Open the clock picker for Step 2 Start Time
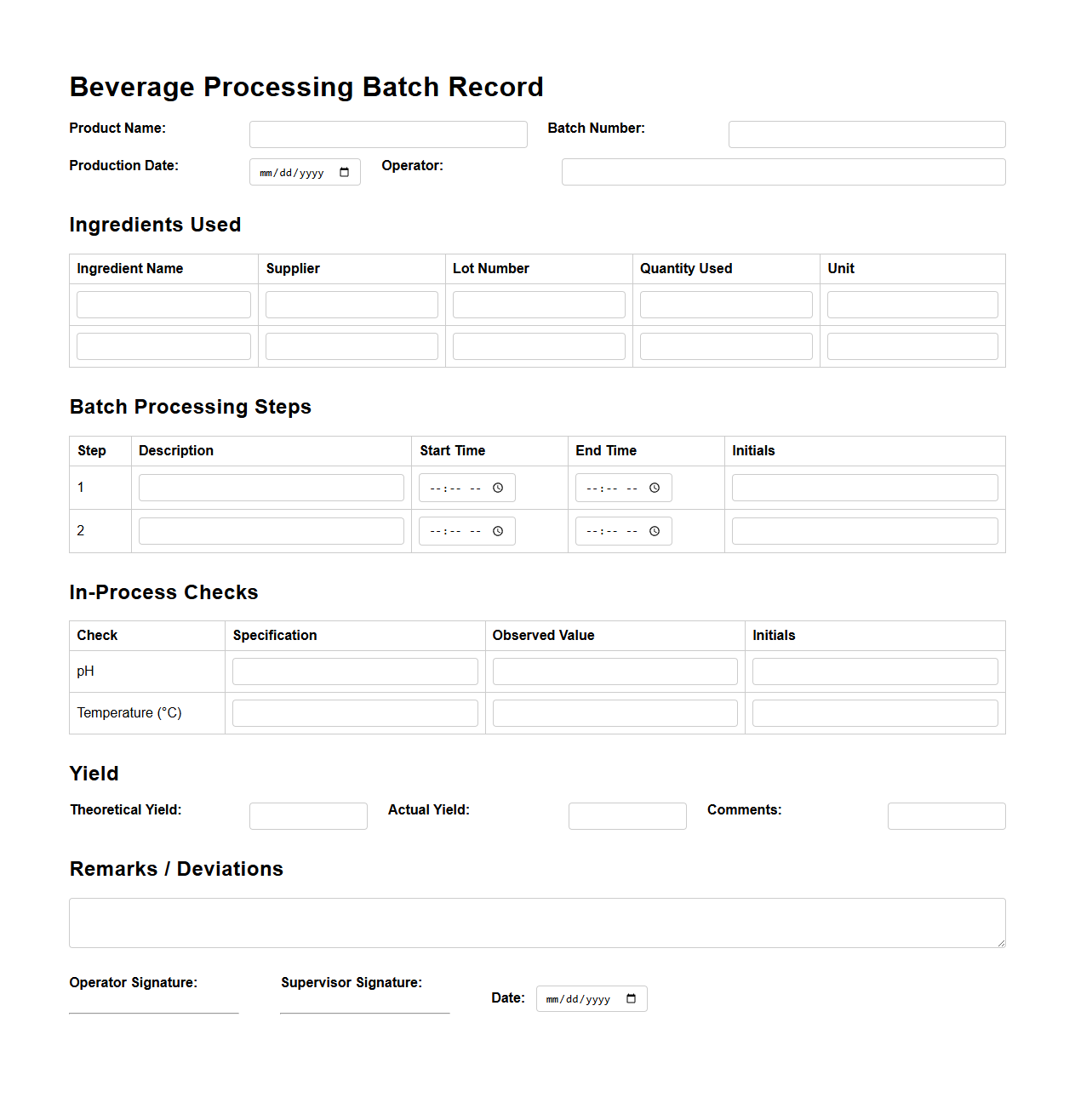1075x1120 pixels. click(498, 530)
